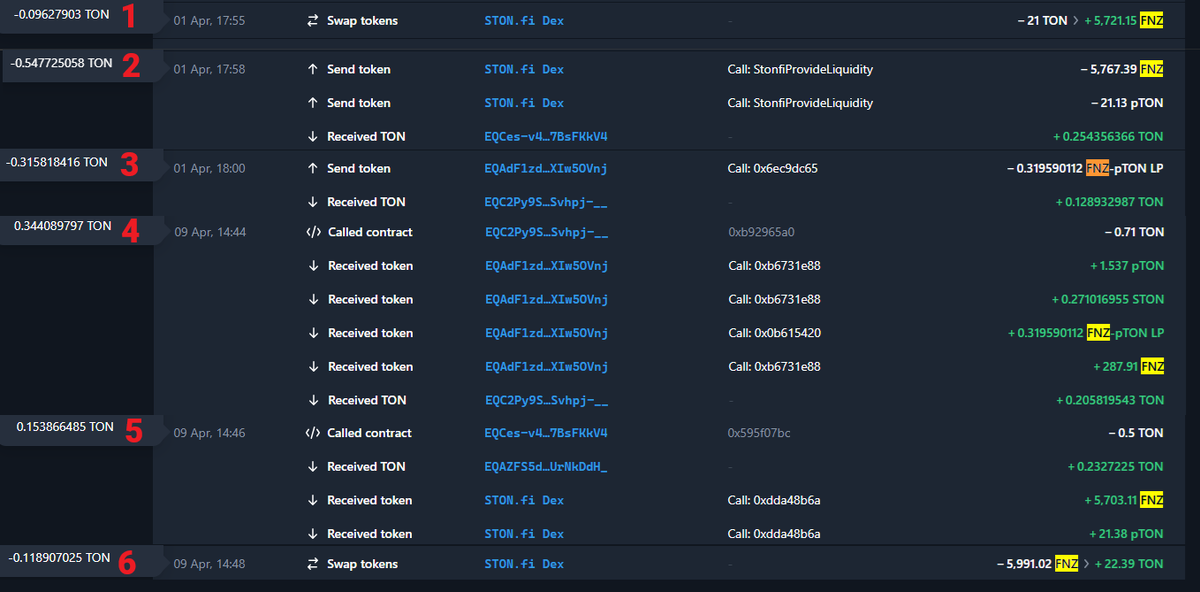Click the '0xb92965a0' opcode text
This screenshot has height=592, width=1200.
point(763,232)
